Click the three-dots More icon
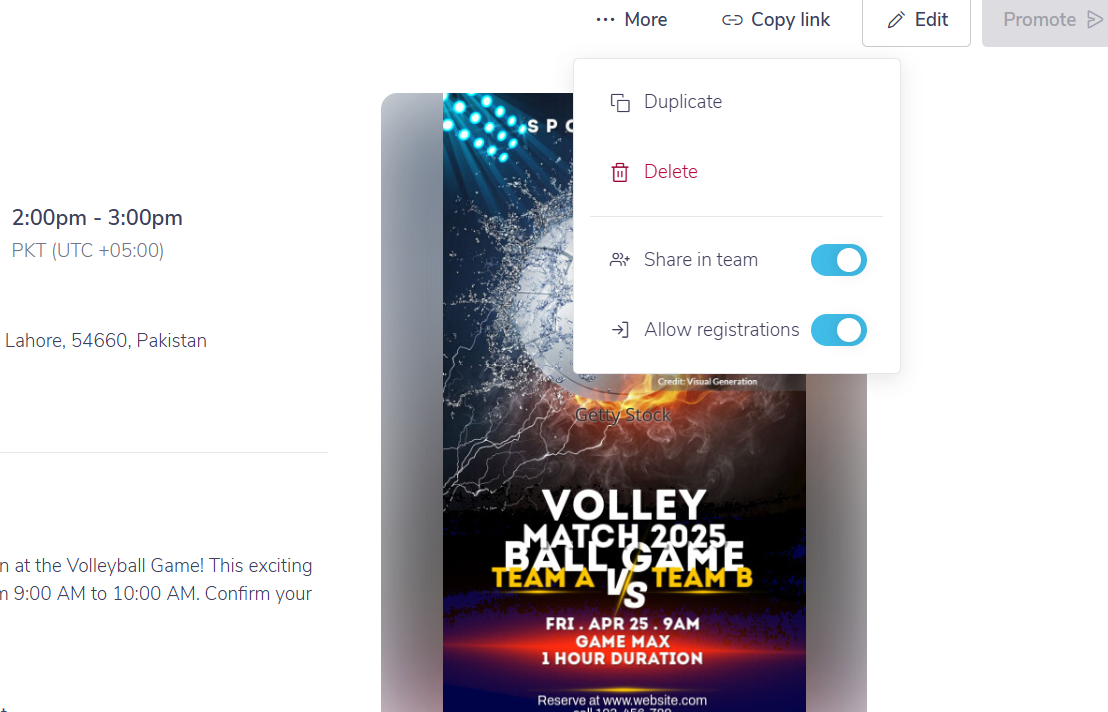 tap(605, 20)
